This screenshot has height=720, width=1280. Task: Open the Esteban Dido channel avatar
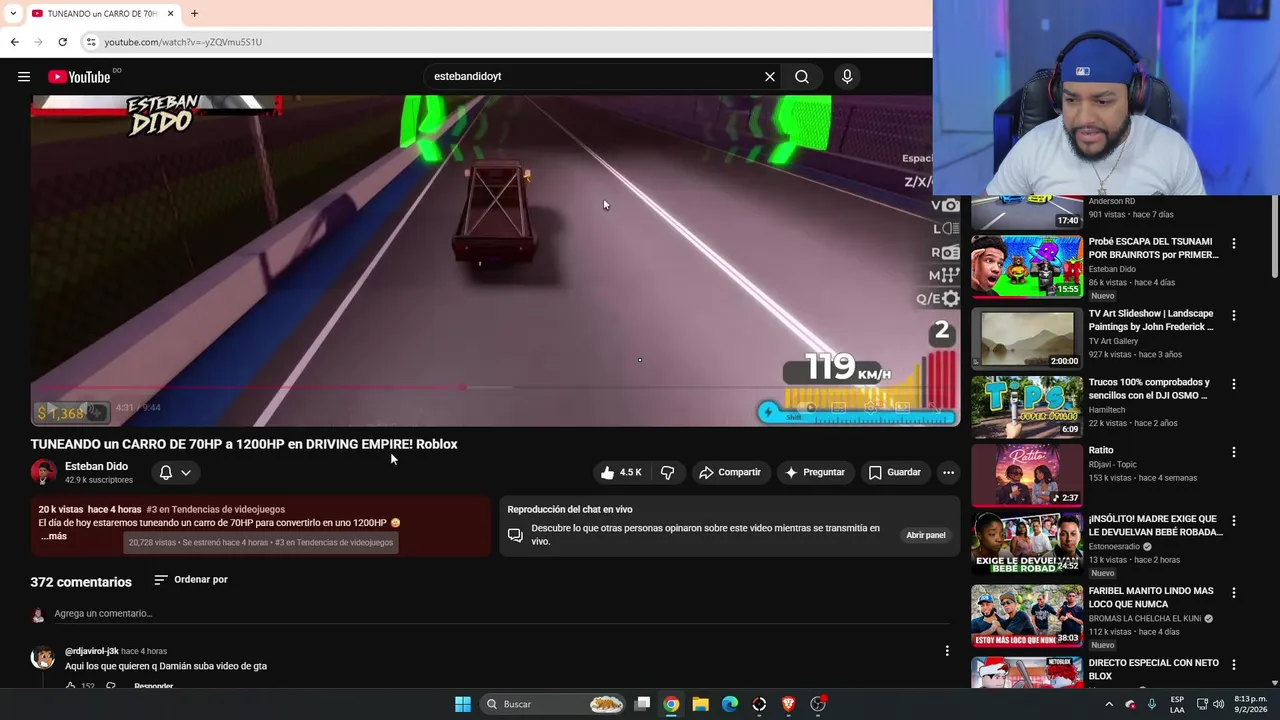43,472
